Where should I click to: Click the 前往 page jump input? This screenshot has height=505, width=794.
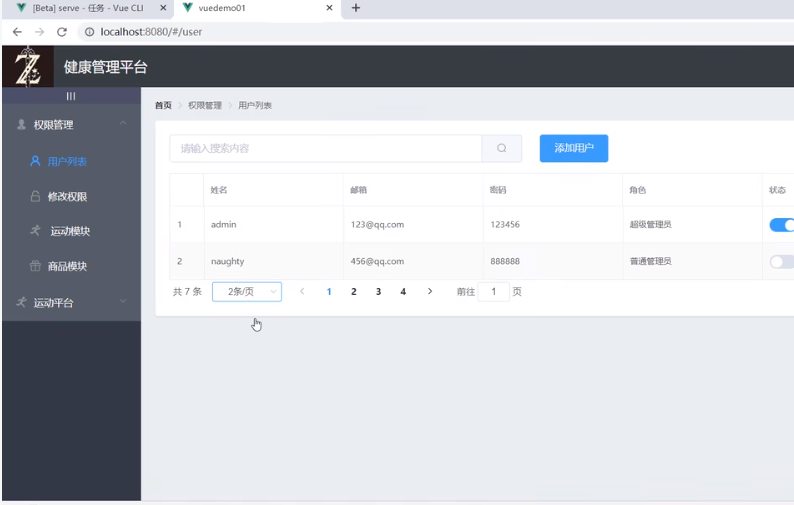click(x=494, y=292)
